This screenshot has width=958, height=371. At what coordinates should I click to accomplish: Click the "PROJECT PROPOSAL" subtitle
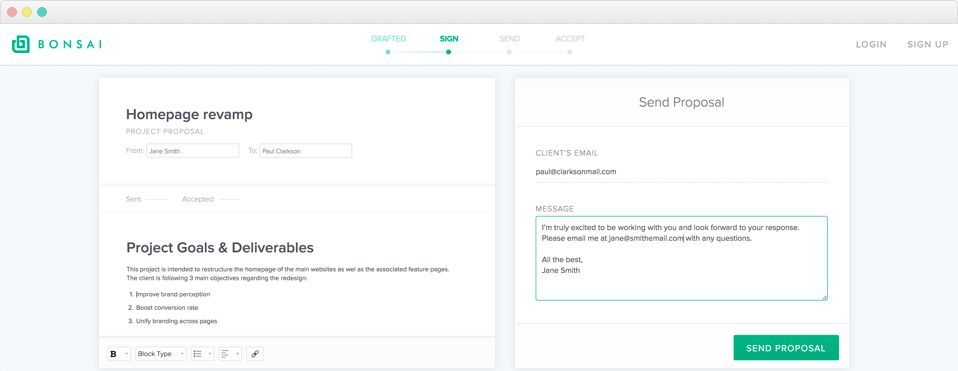tap(165, 131)
